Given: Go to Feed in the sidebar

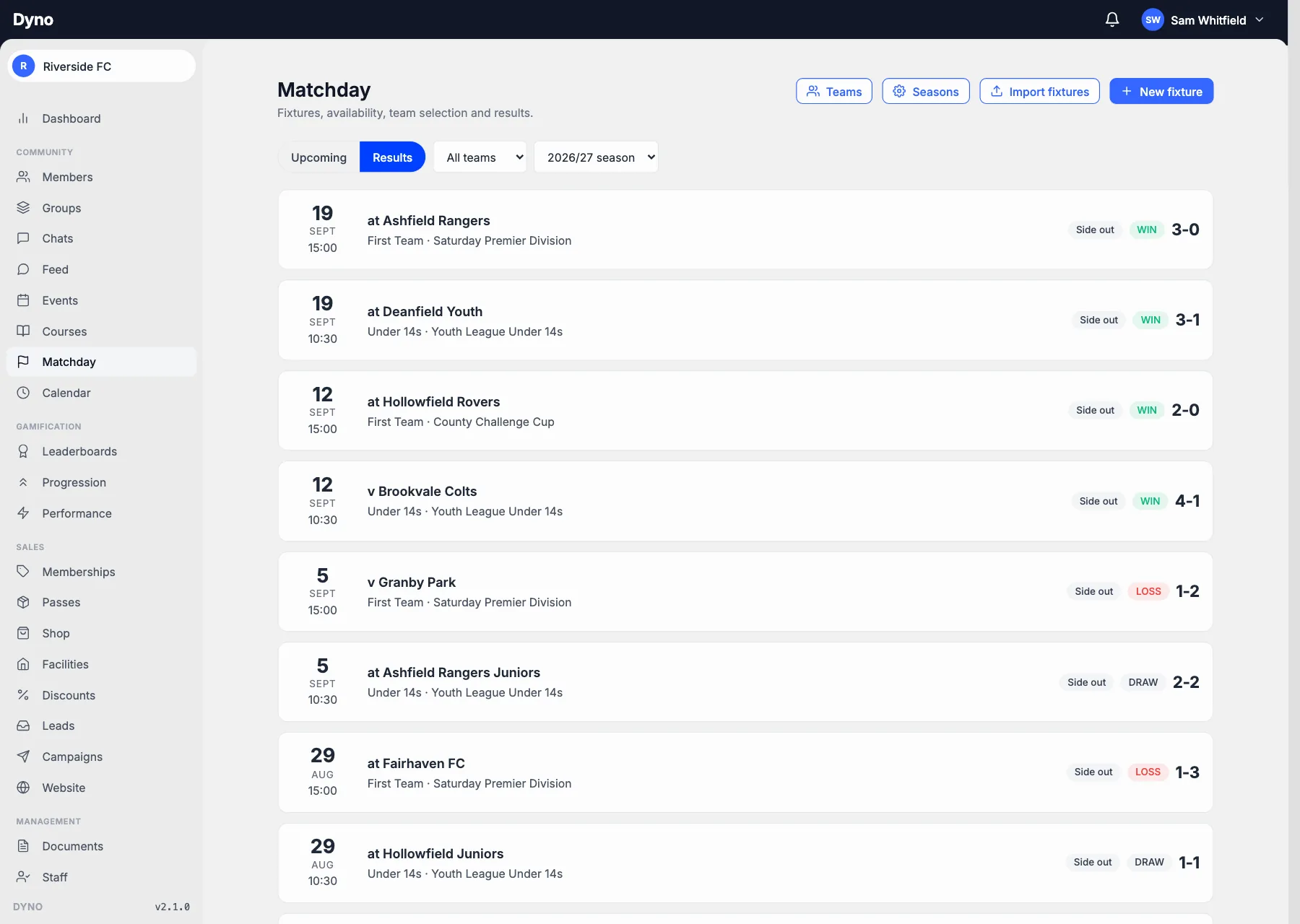Looking at the screenshot, I should tap(102, 269).
